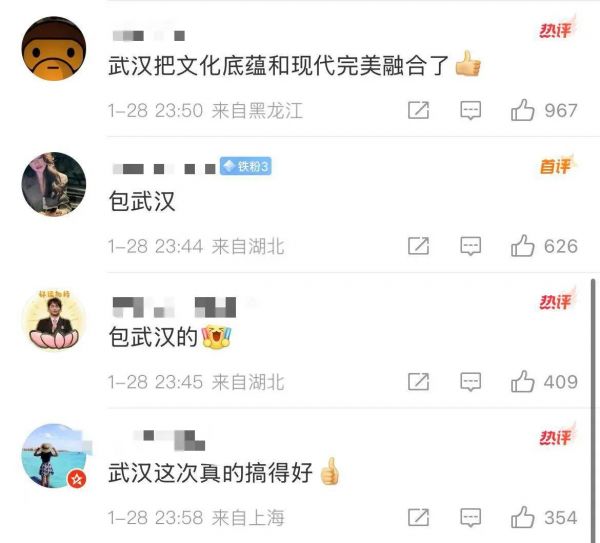This screenshot has height=543, width=600.
Task: Share the comment from 黑龙江
Action: pos(418,111)
